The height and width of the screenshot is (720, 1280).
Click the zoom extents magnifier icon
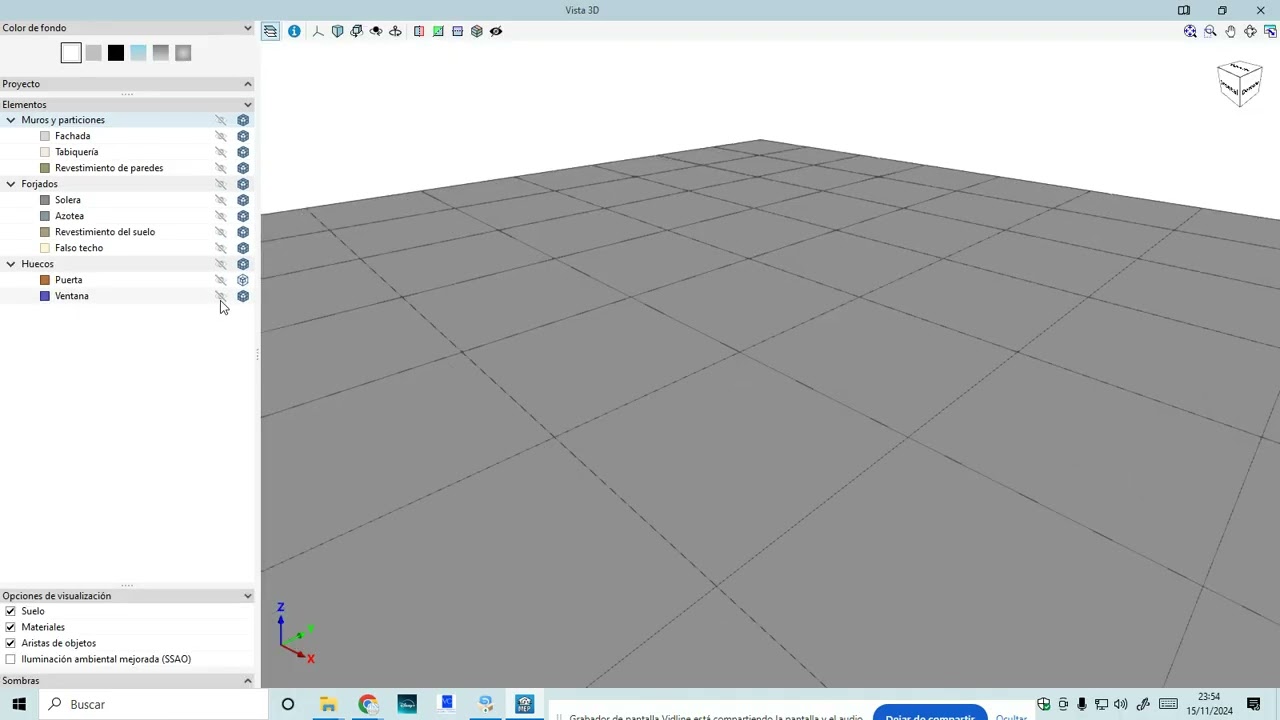1190,31
